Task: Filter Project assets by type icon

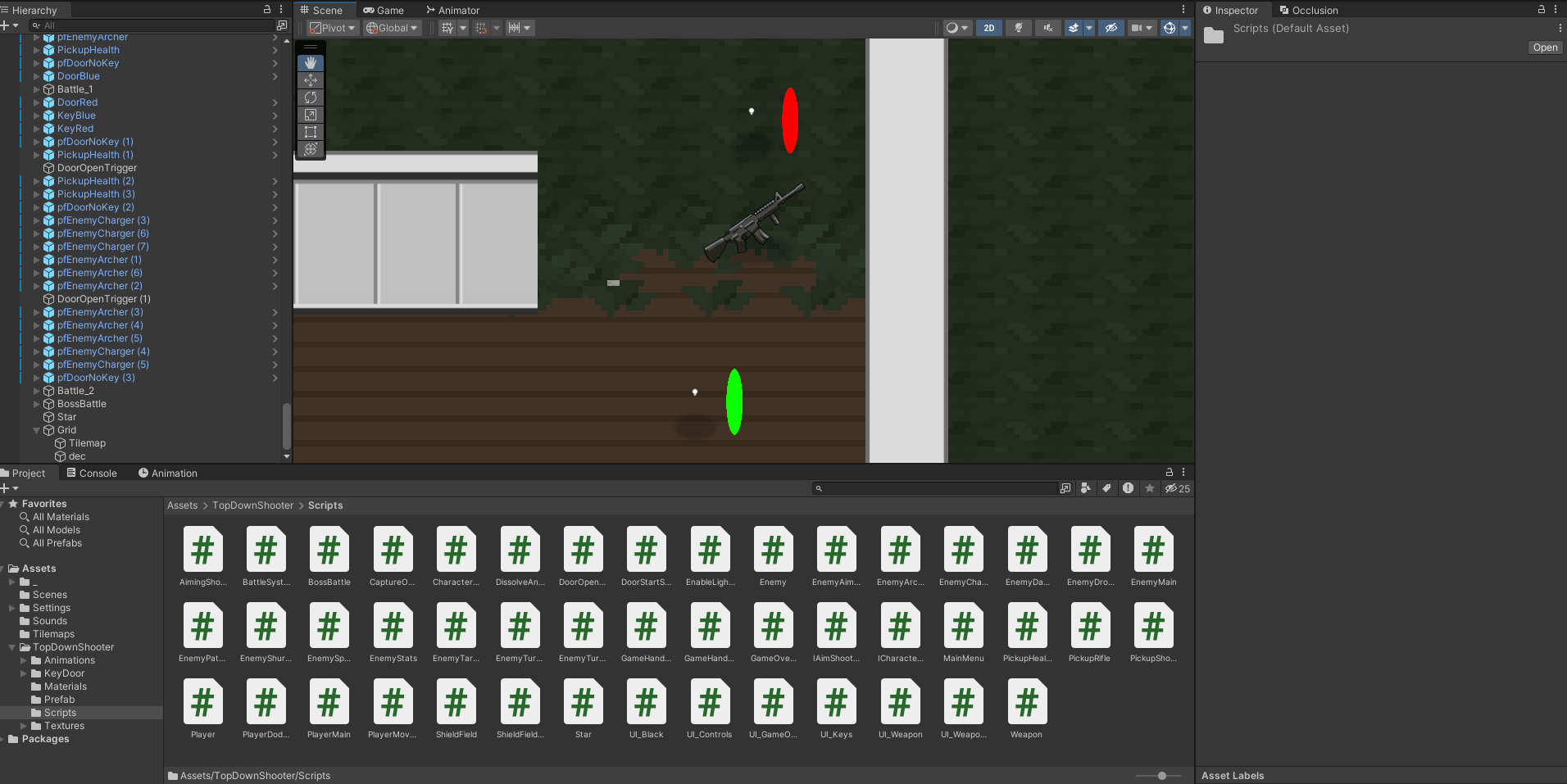Action: (x=1086, y=488)
